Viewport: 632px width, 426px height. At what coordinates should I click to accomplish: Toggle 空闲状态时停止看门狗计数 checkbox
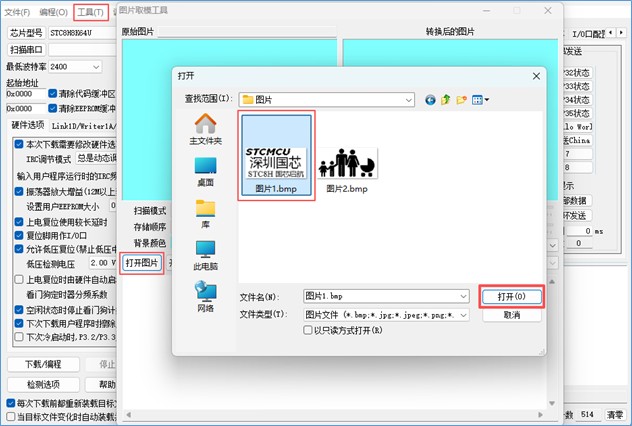[x=19, y=310]
